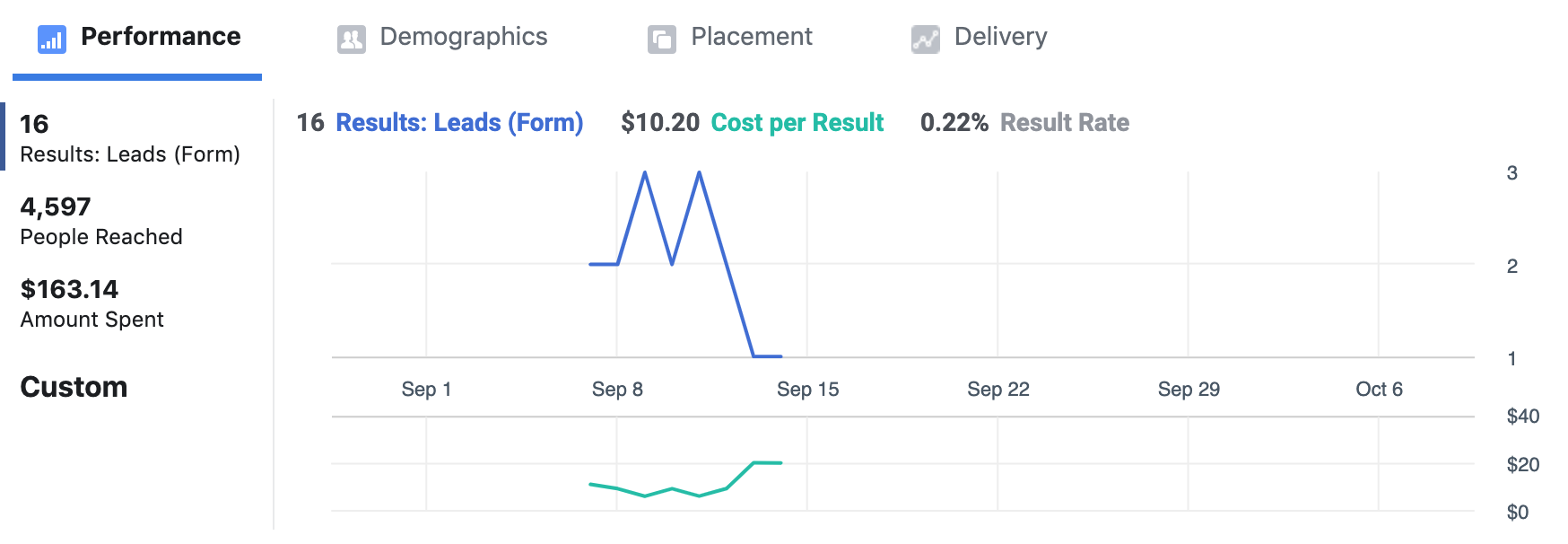
Task: Switch to the Performance tab
Action: coord(161,37)
